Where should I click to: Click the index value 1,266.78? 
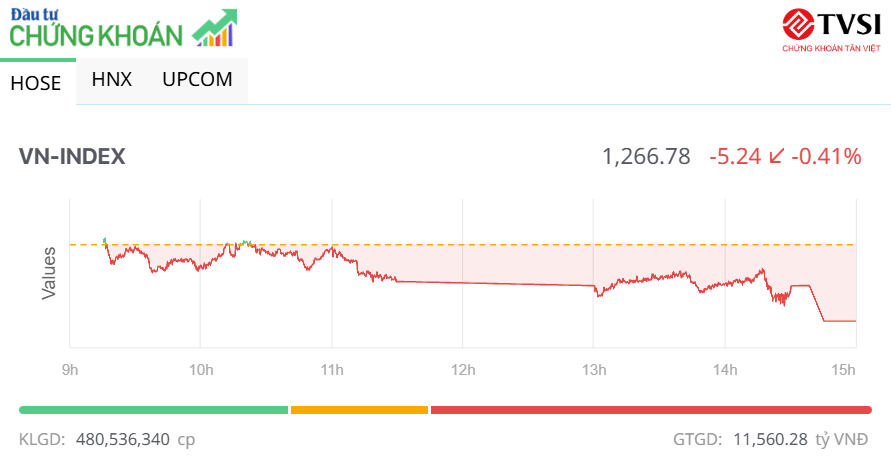(x=646, y=157)
